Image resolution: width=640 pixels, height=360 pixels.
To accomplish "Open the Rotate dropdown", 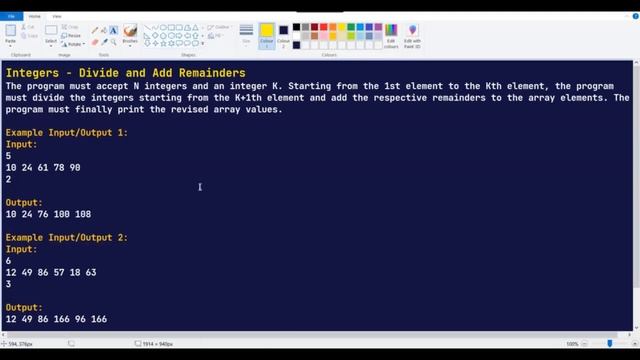I will (x=73, y=44).
